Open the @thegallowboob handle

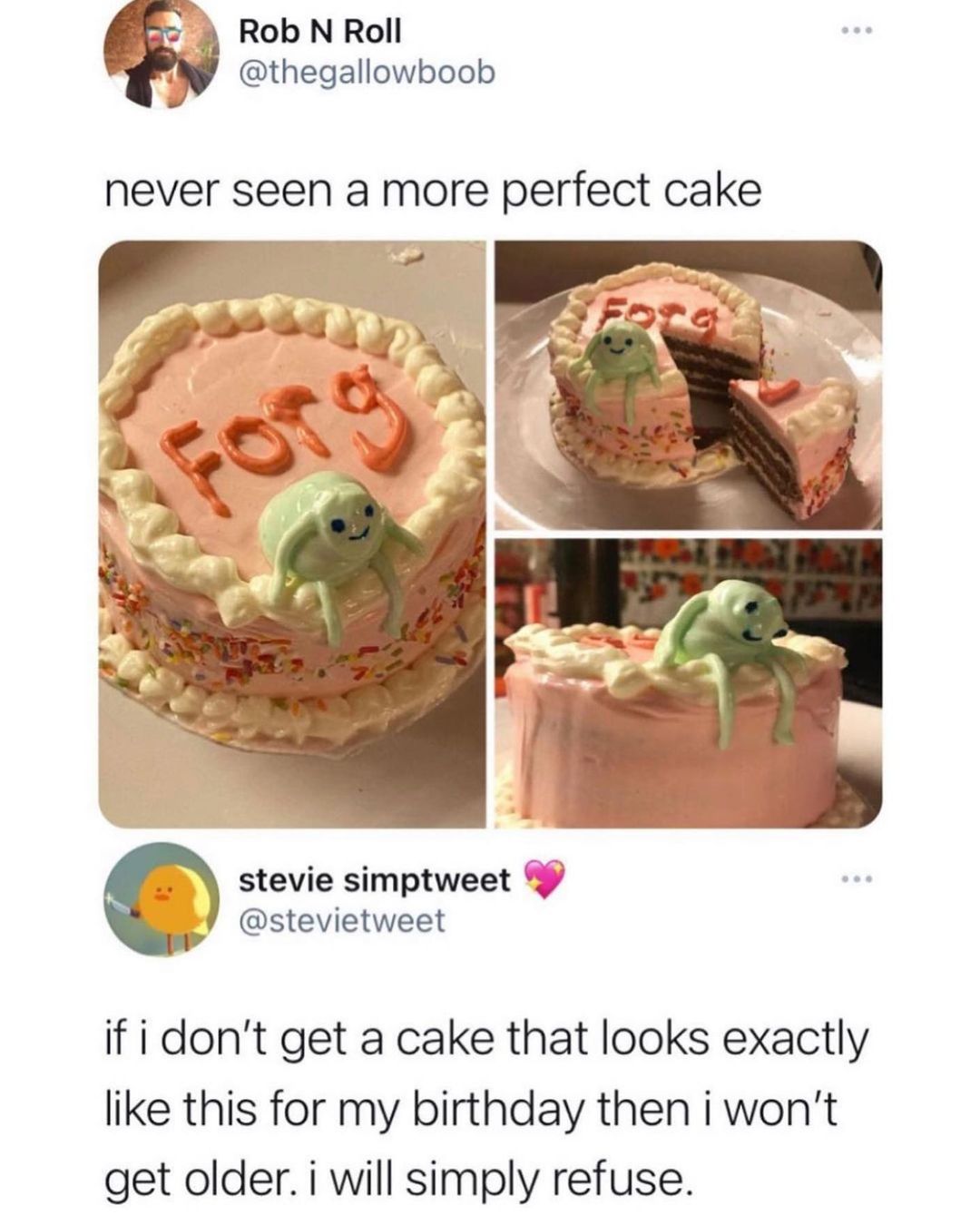pos(367,73)
